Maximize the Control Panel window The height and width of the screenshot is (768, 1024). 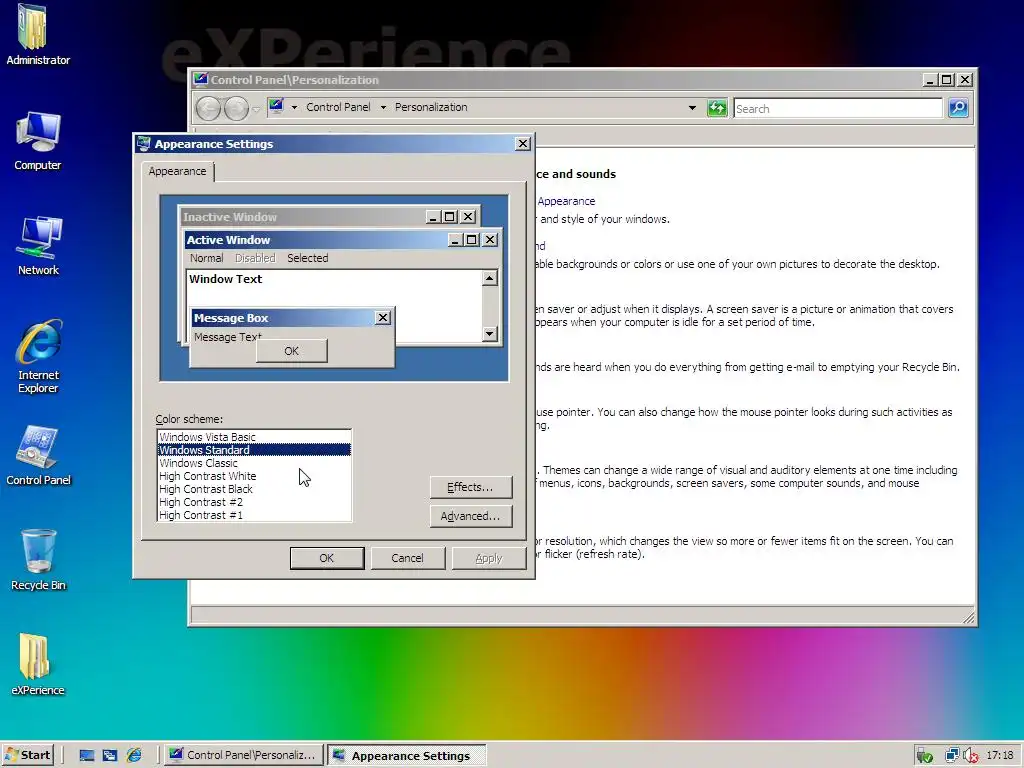[x=947, y=80]
